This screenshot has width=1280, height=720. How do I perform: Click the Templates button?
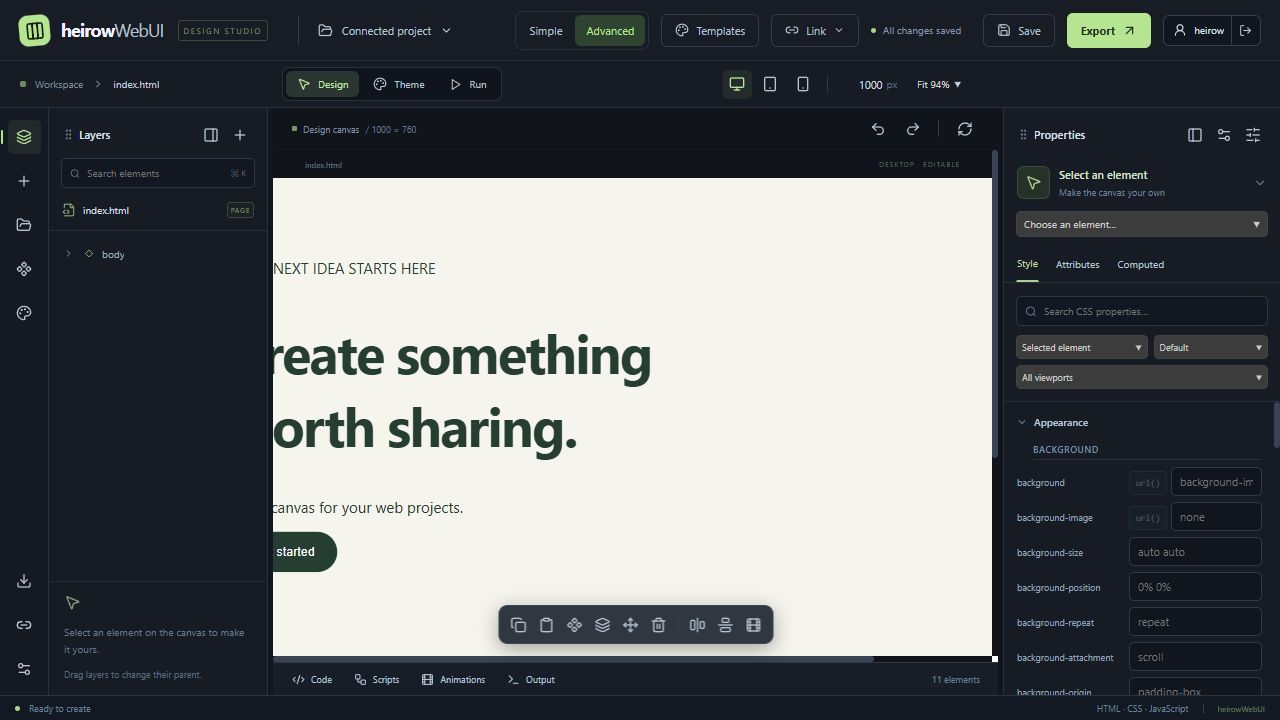click(x=710, y=31)
